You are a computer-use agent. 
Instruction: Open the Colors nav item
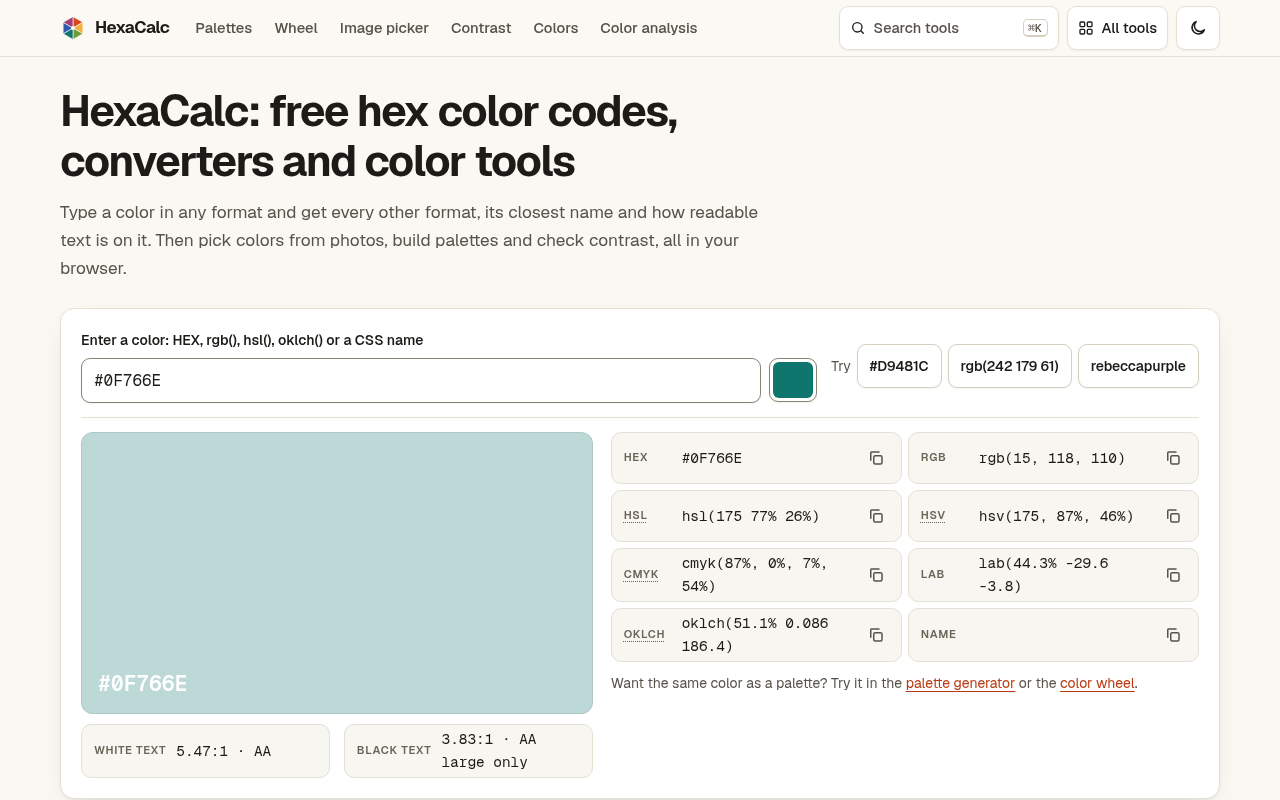coord(556,28)
